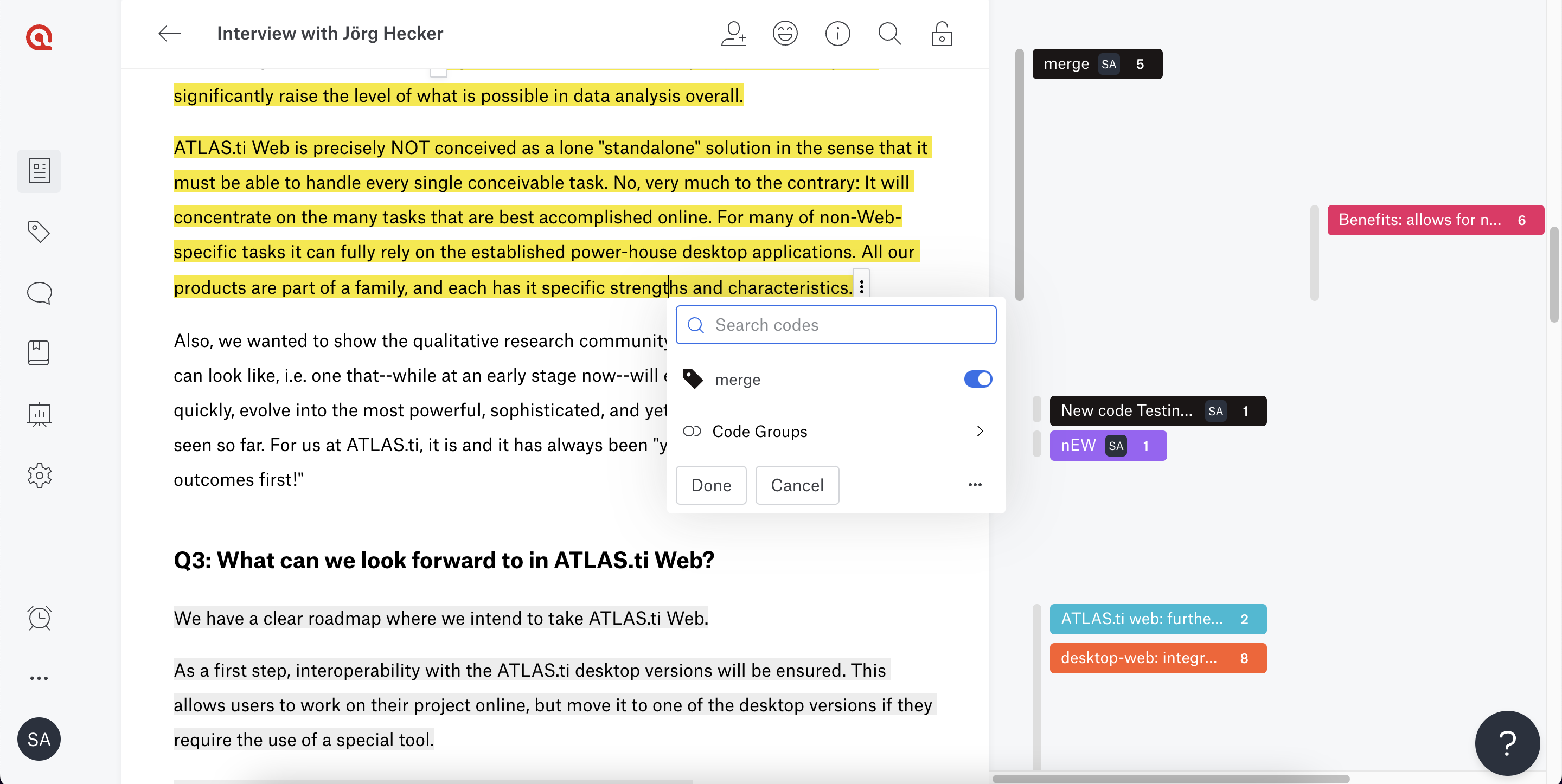Open the ellipsis menu inside the code popup
The width and height of the screenshot is (1562, 784).
[975, 485]
